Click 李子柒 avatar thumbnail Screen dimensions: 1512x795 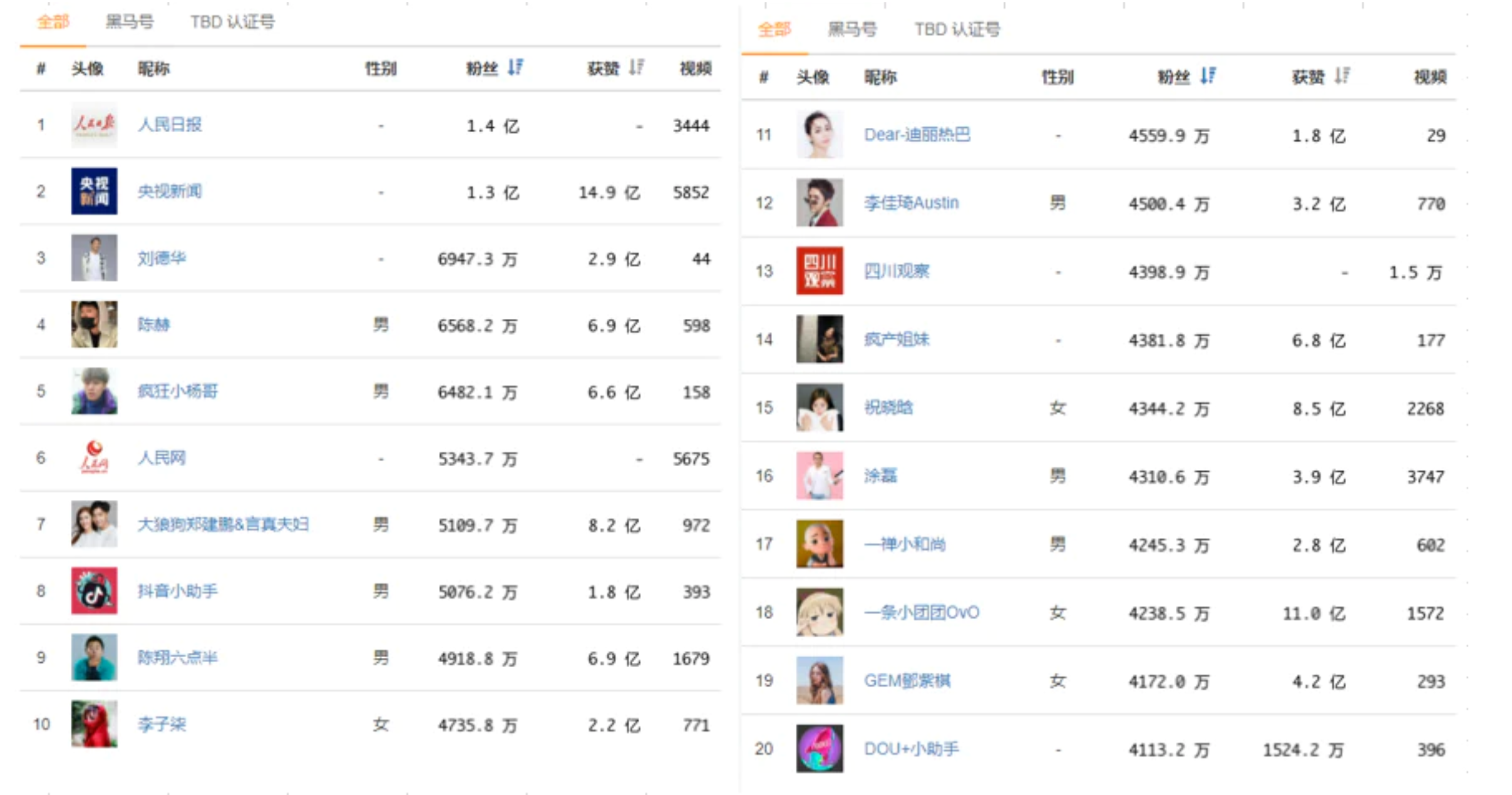click(94, 724)
